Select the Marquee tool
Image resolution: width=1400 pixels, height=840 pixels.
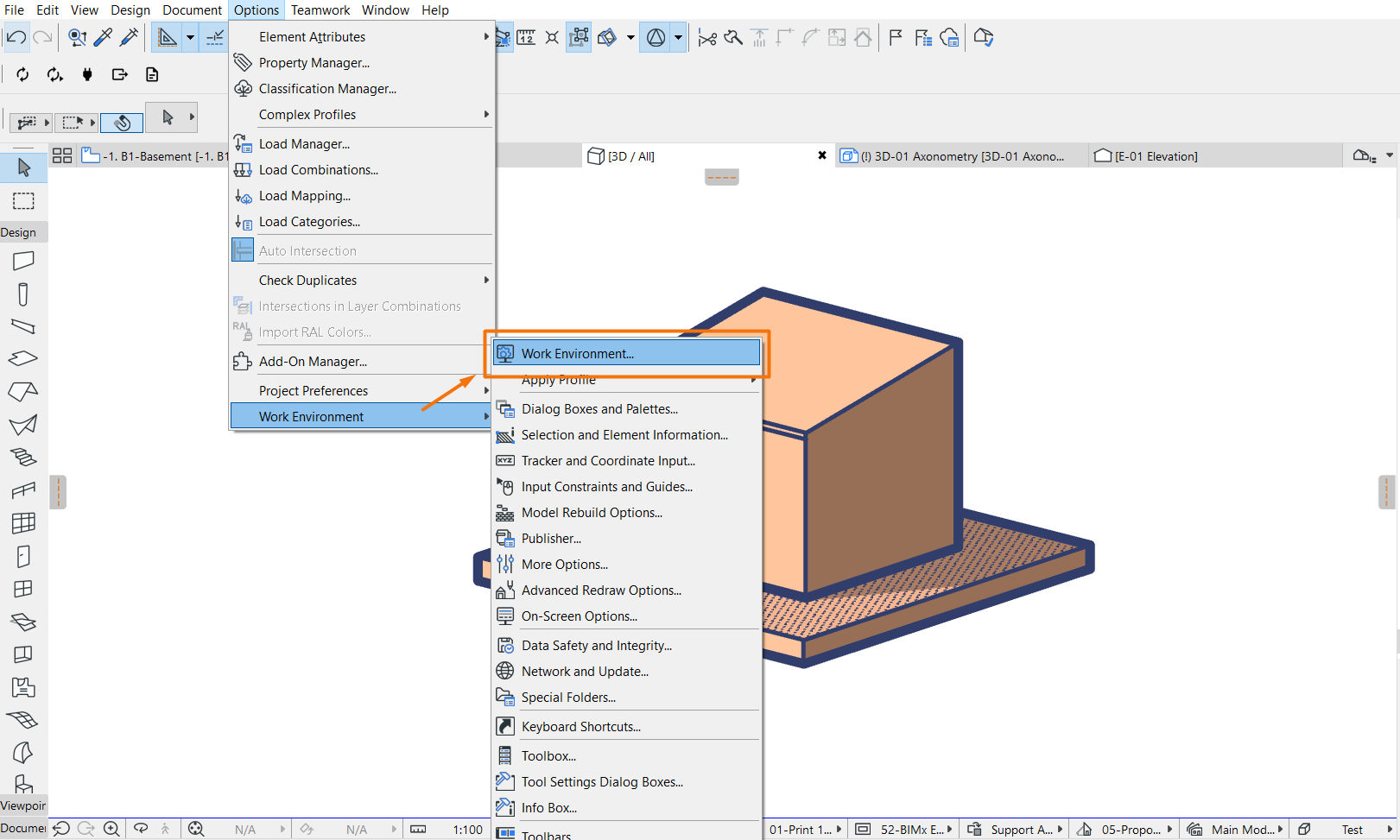[x=23, y=201]
